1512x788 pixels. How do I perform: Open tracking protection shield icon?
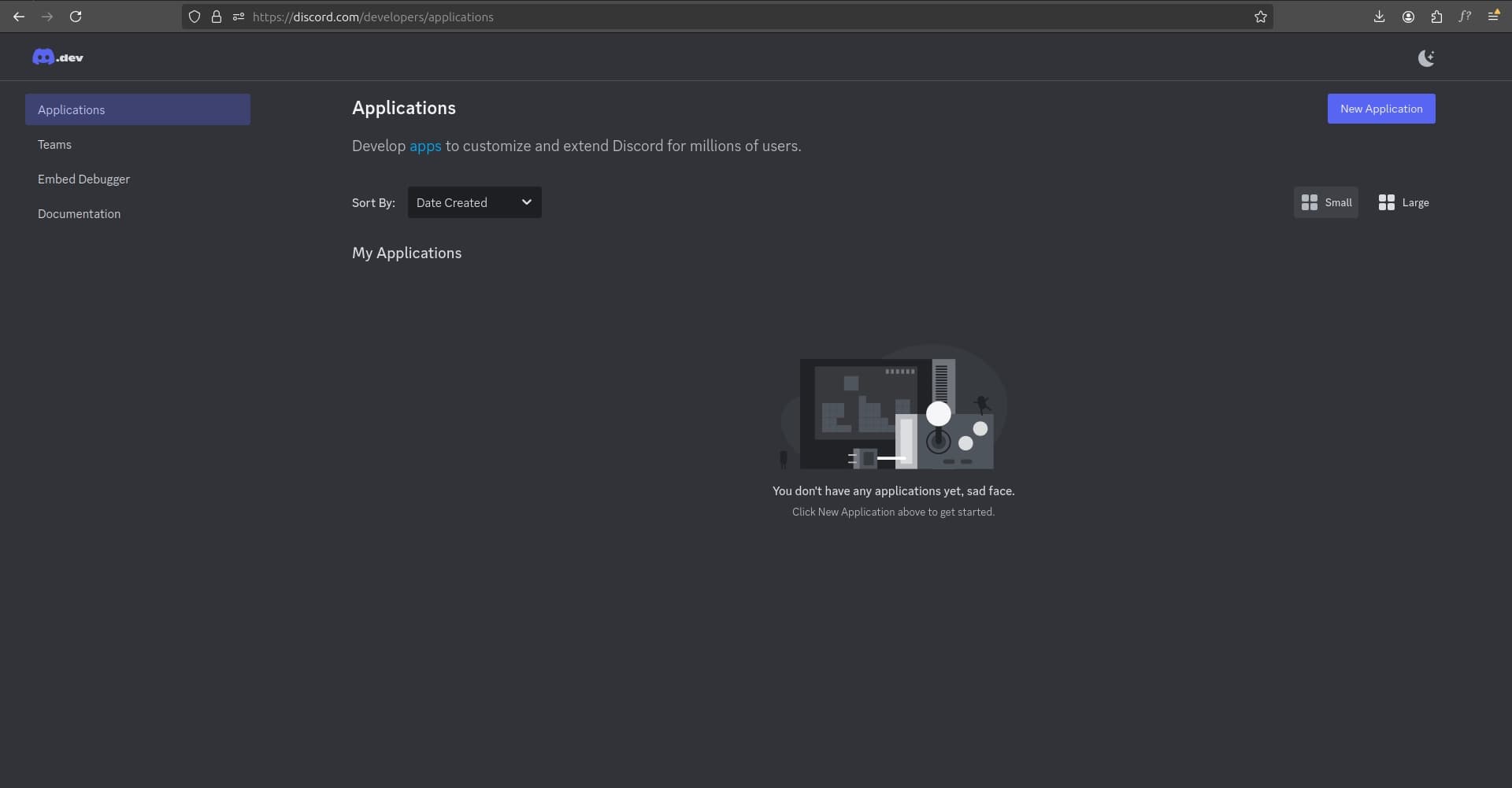pyautogui.click(x=195, y=17)
